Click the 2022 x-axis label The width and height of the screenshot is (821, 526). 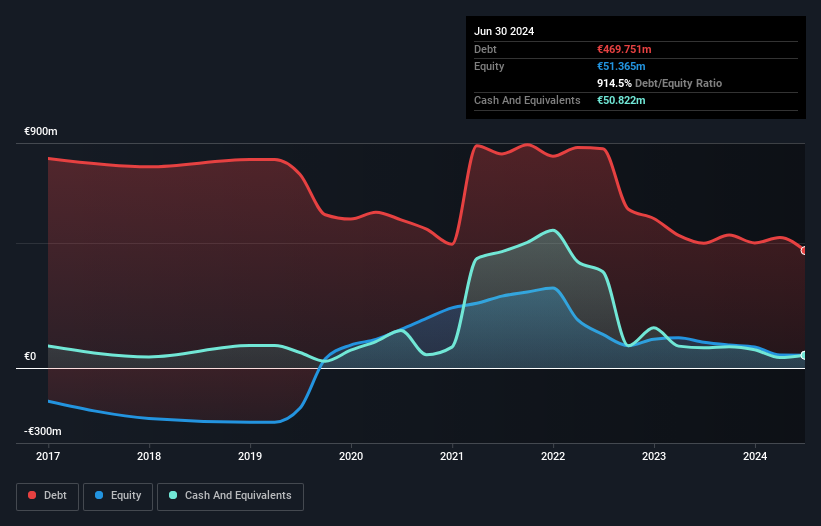(553, 456)
